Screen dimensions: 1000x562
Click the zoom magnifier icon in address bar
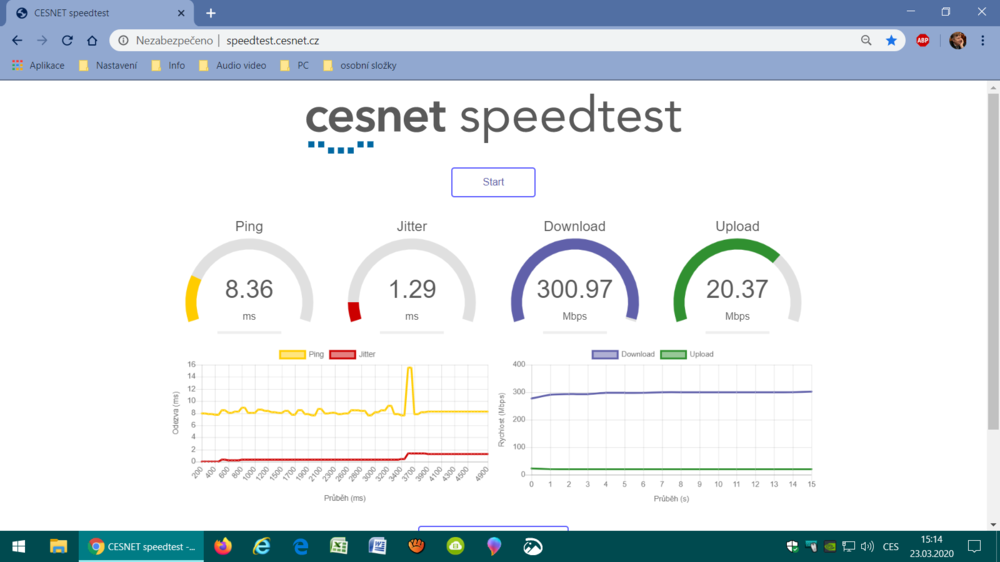pos(866,41)
